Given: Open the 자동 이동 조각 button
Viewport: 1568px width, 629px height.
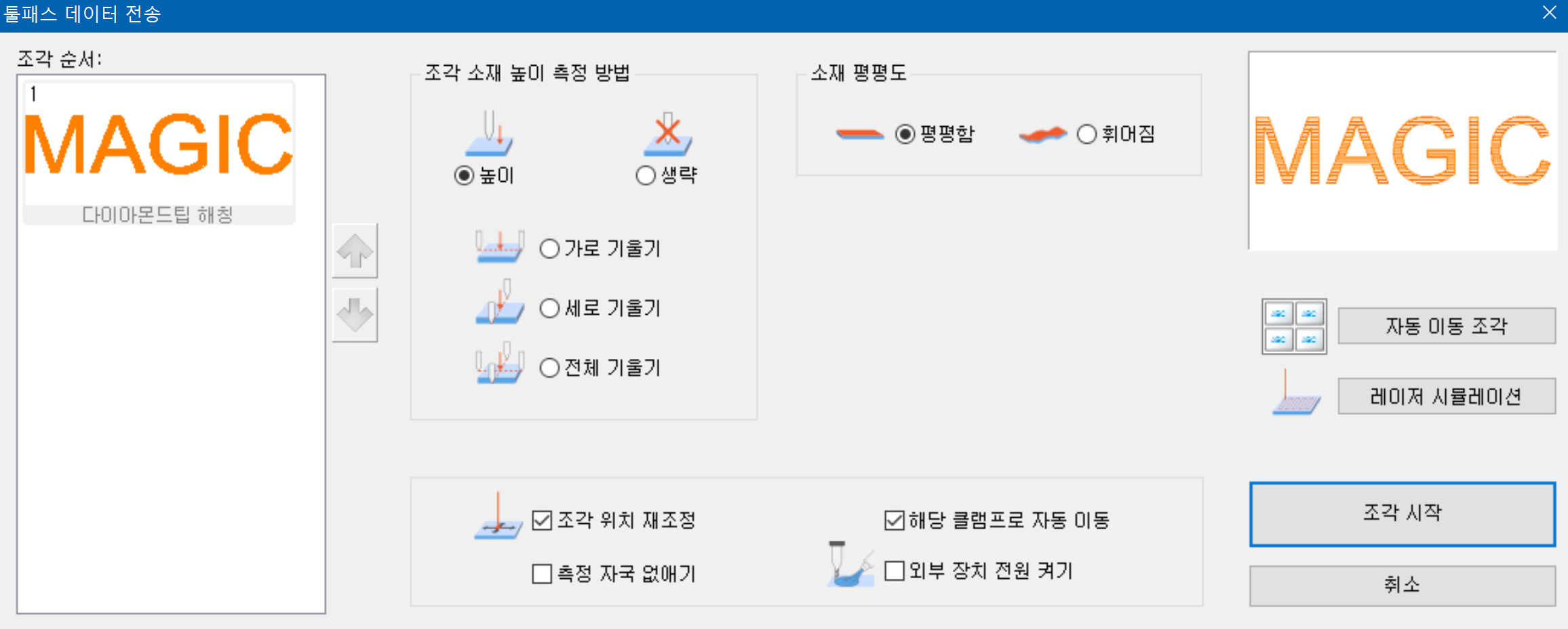Looking at the screenshot, I should pyautogui.click(x=1447, y=326).
